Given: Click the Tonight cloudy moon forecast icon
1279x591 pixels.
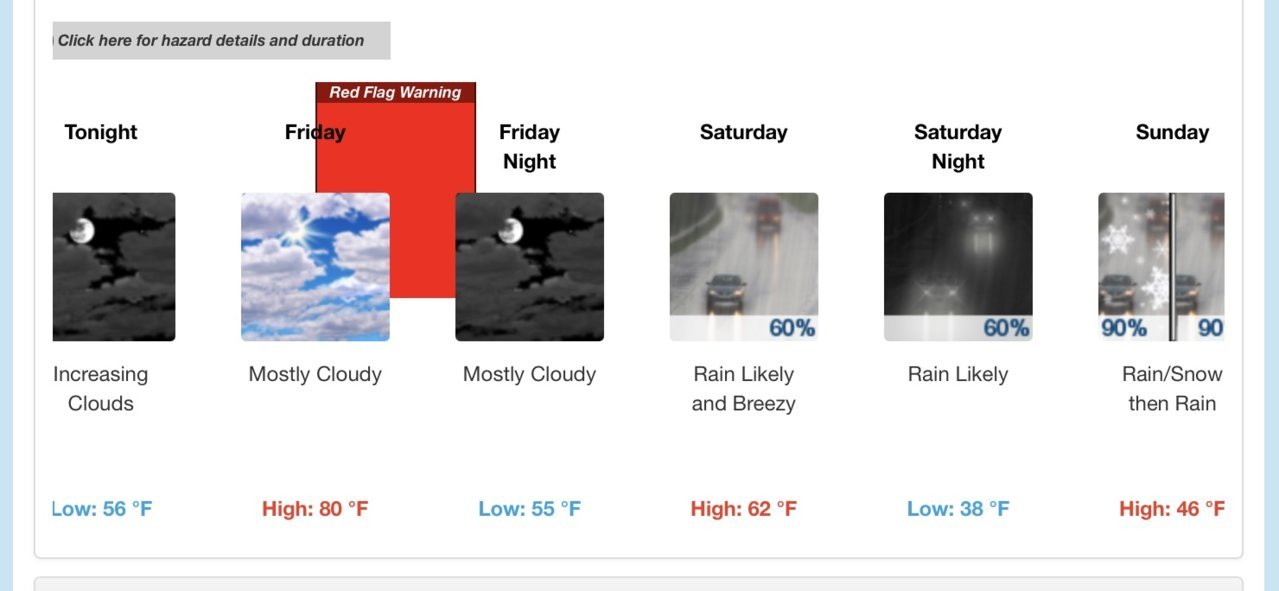Looking at the screenshot, I should (x=114, y=267).
